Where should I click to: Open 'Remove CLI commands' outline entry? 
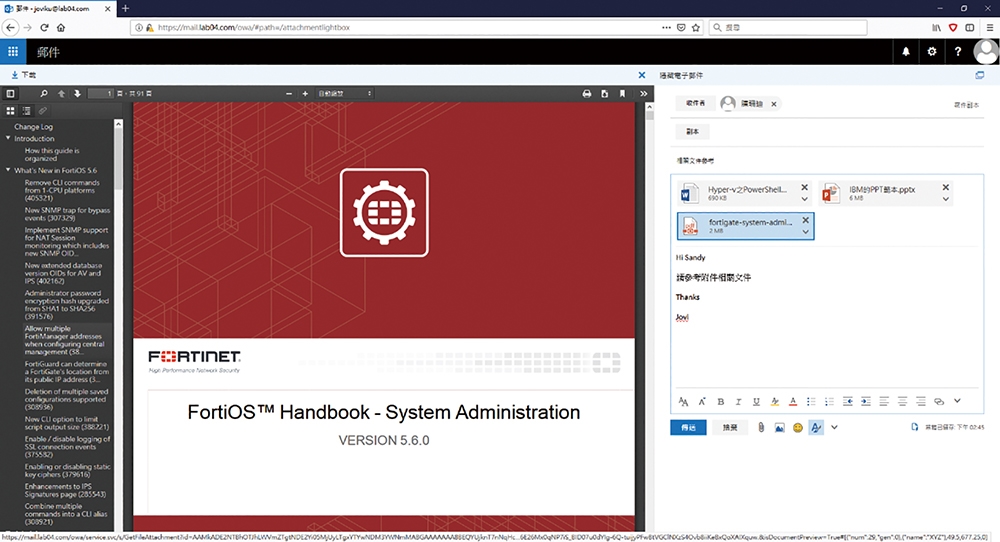[x=62, y=190]
